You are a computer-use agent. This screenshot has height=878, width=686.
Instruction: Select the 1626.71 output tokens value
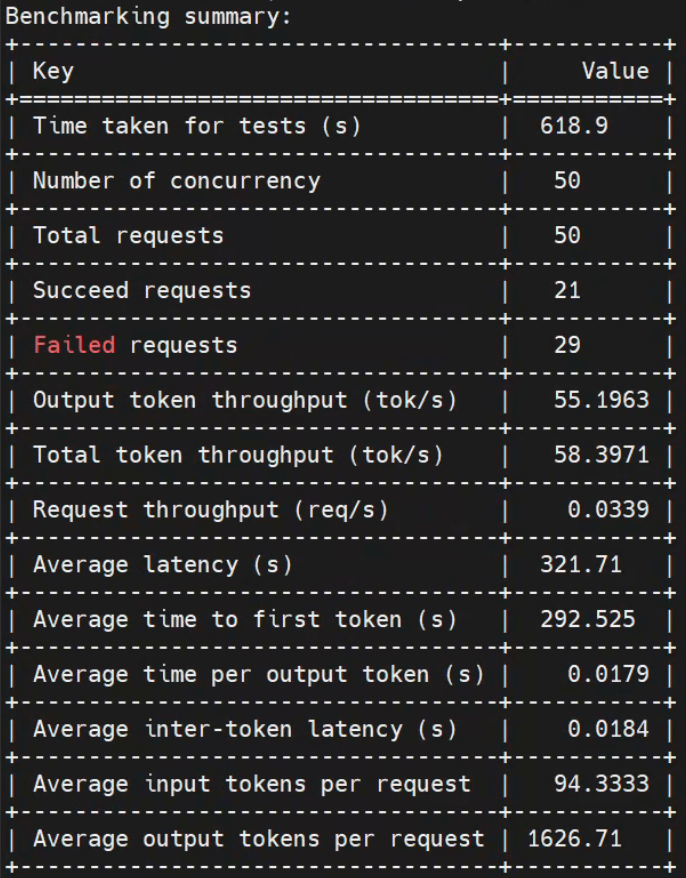click(574, 838)
